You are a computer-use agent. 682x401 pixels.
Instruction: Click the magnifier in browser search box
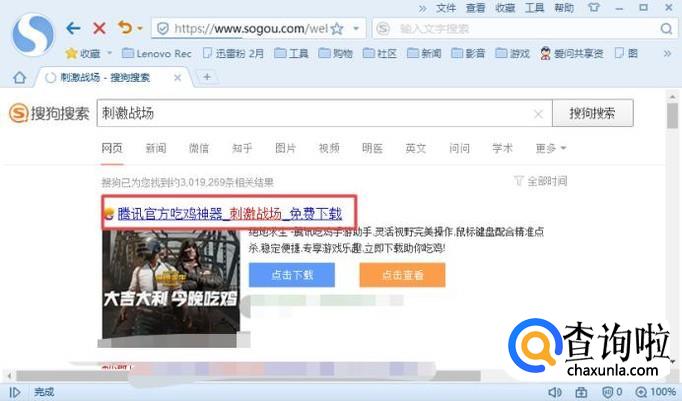click(666, 29)
